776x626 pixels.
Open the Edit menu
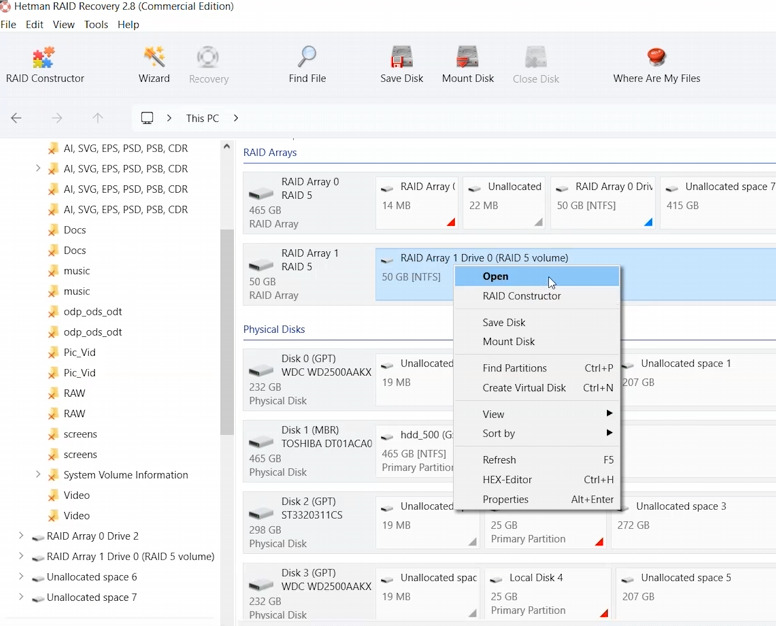[x=34, y=24]
